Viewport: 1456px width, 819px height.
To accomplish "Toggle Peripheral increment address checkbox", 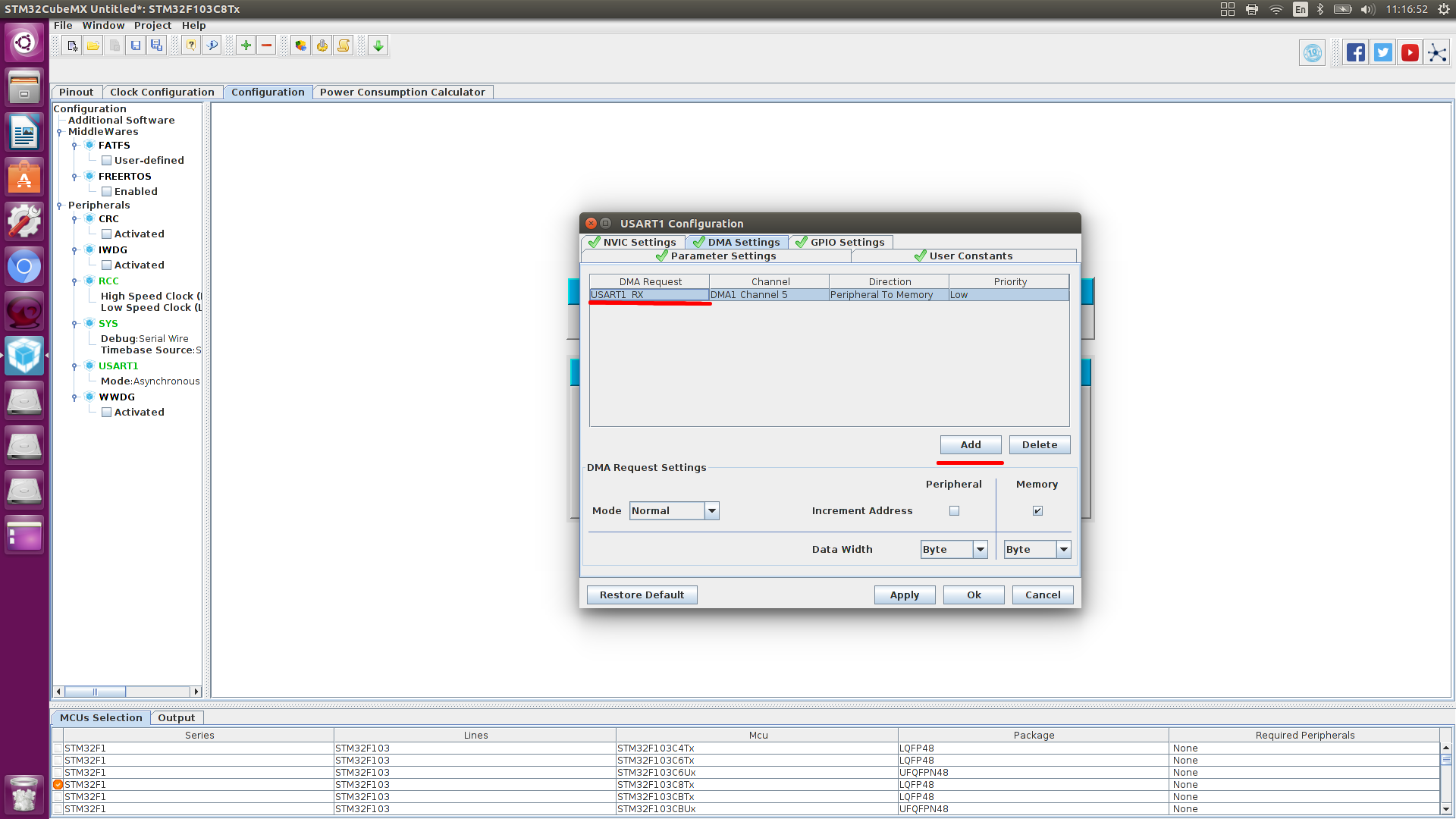I will (954, 511).
